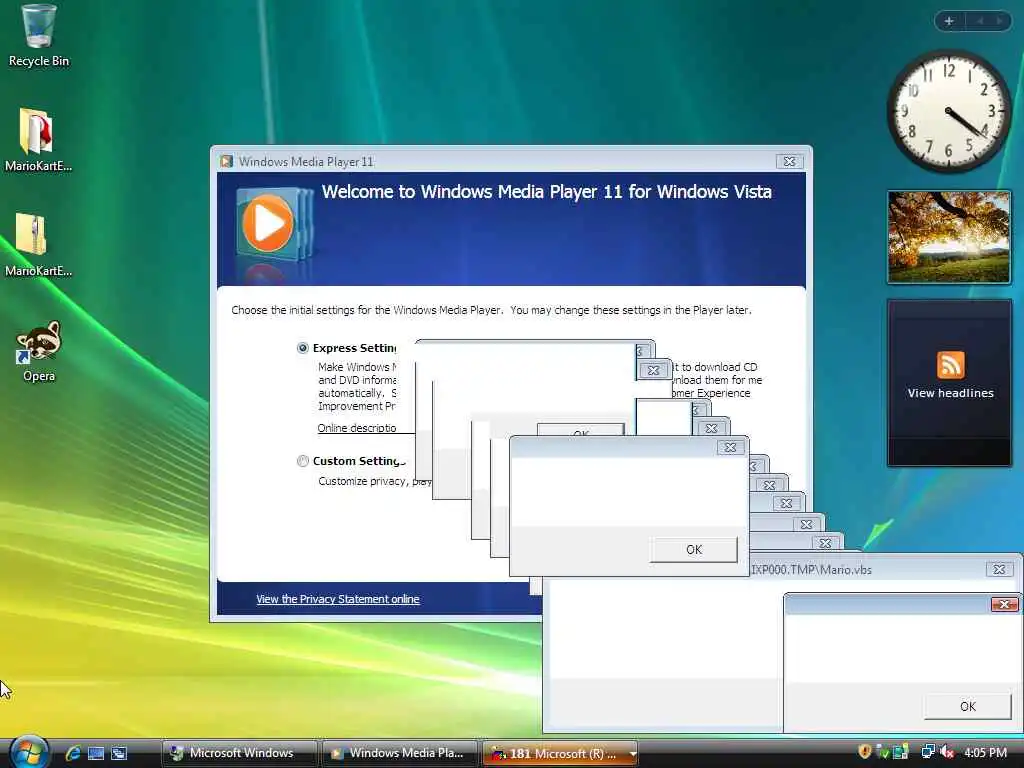Select the Express Settings radio button

(x=302, y=348)
